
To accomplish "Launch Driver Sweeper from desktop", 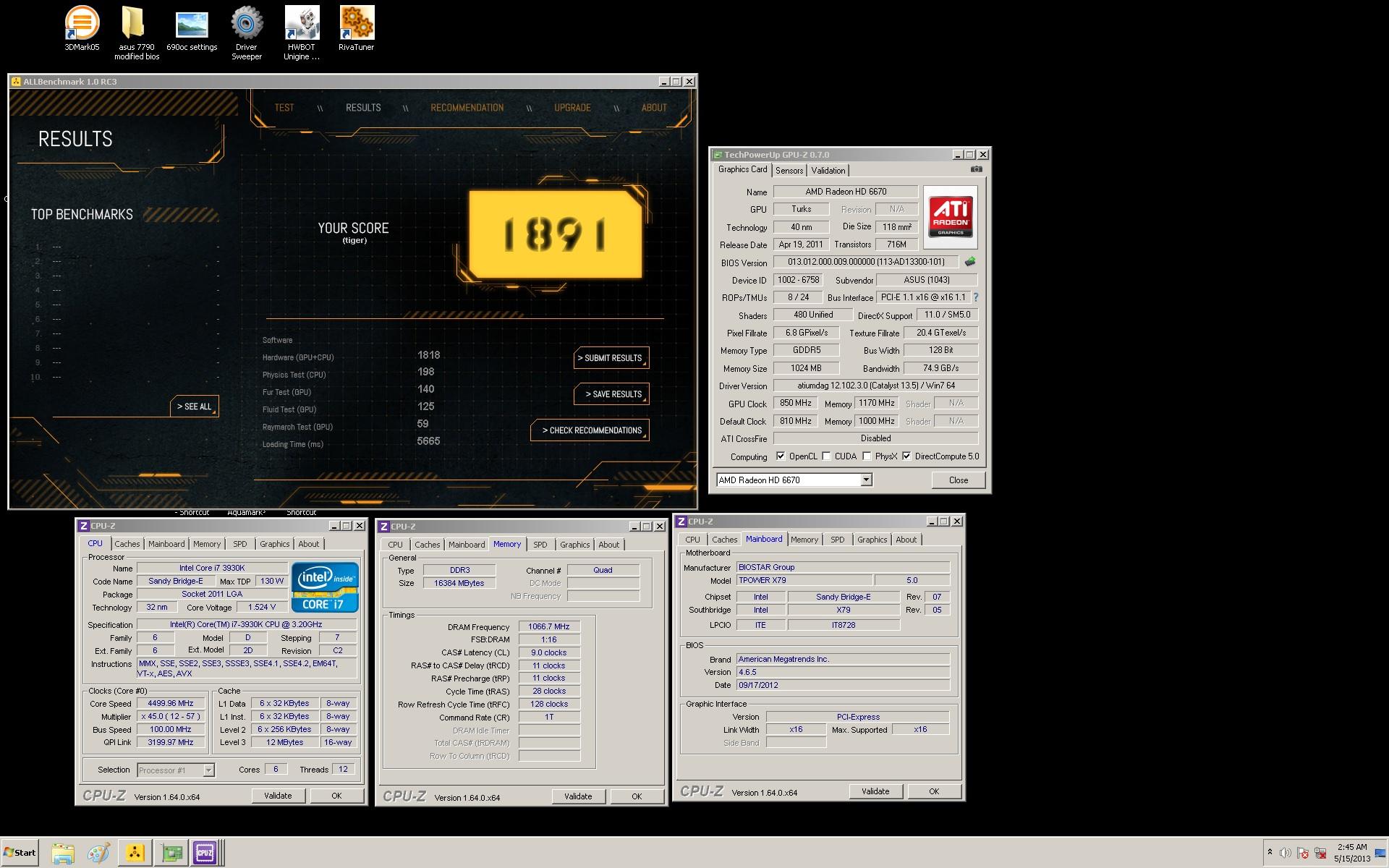I will [247, 33].
